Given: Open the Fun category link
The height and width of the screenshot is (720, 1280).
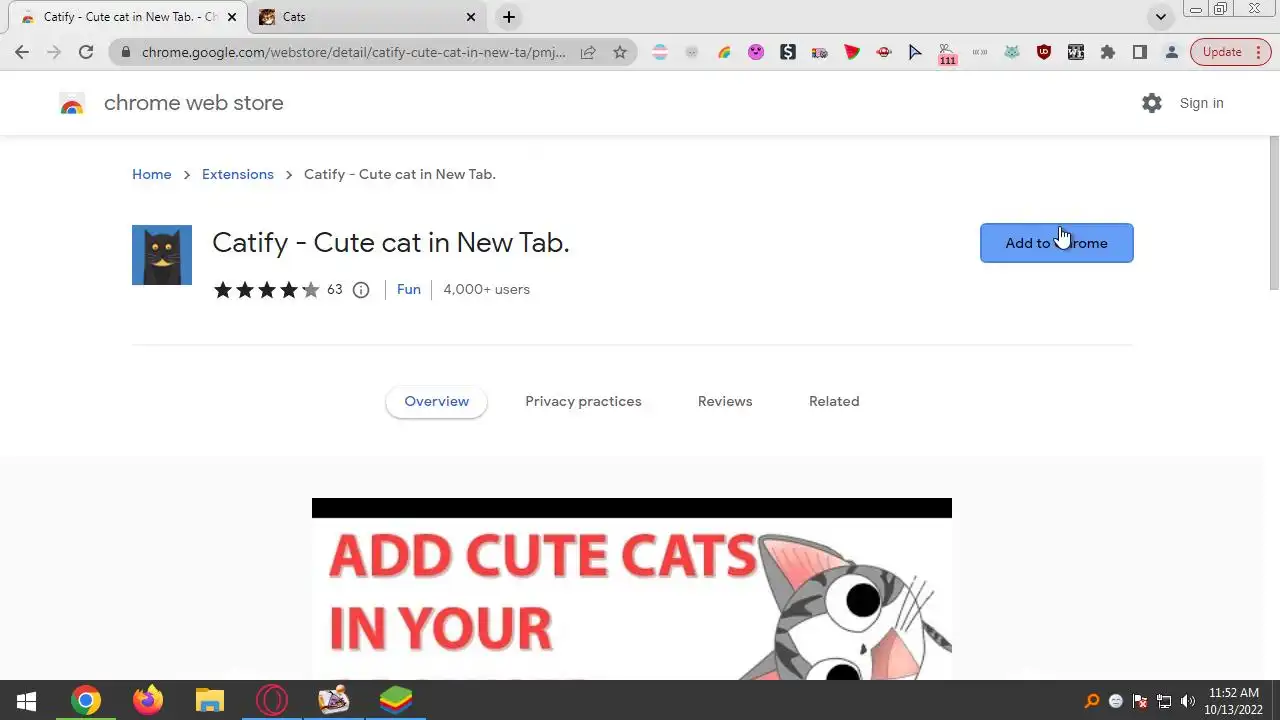Looking at the screenshot, I should pyautogui.click(x=408, y=290).
